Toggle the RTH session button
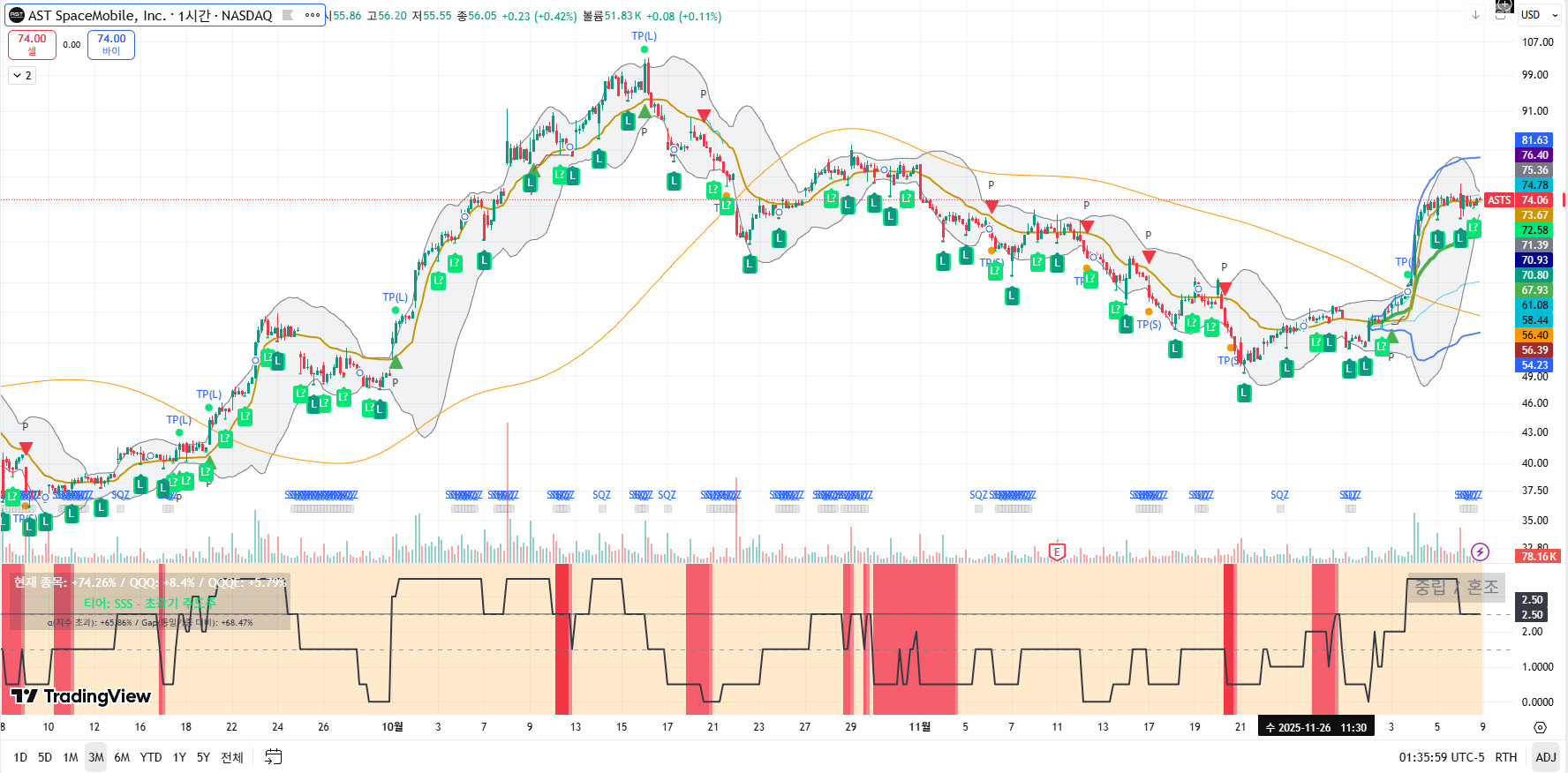 [x=1506, y=757]
